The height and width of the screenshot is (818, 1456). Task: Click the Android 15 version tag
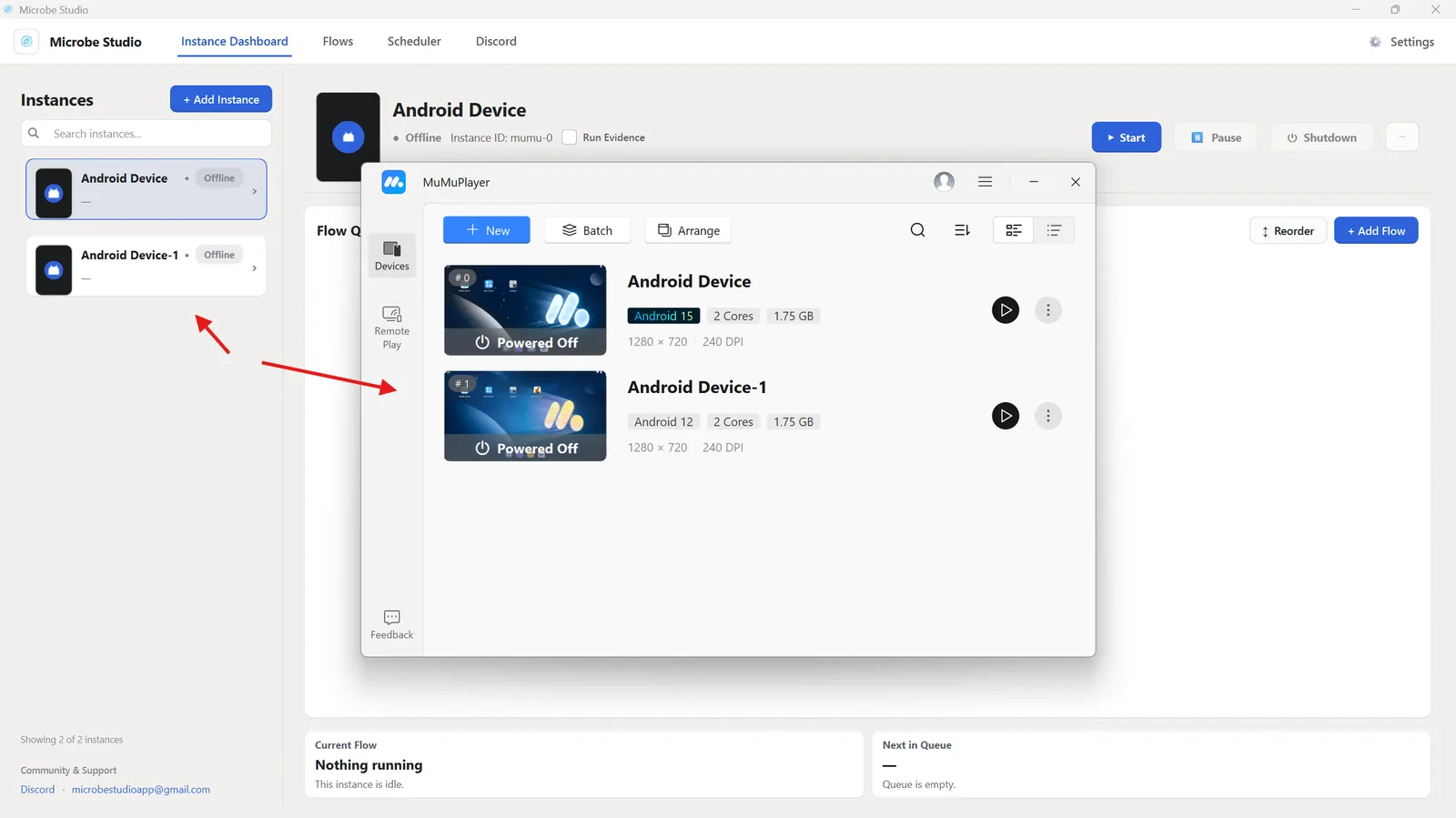pos(663,316)
